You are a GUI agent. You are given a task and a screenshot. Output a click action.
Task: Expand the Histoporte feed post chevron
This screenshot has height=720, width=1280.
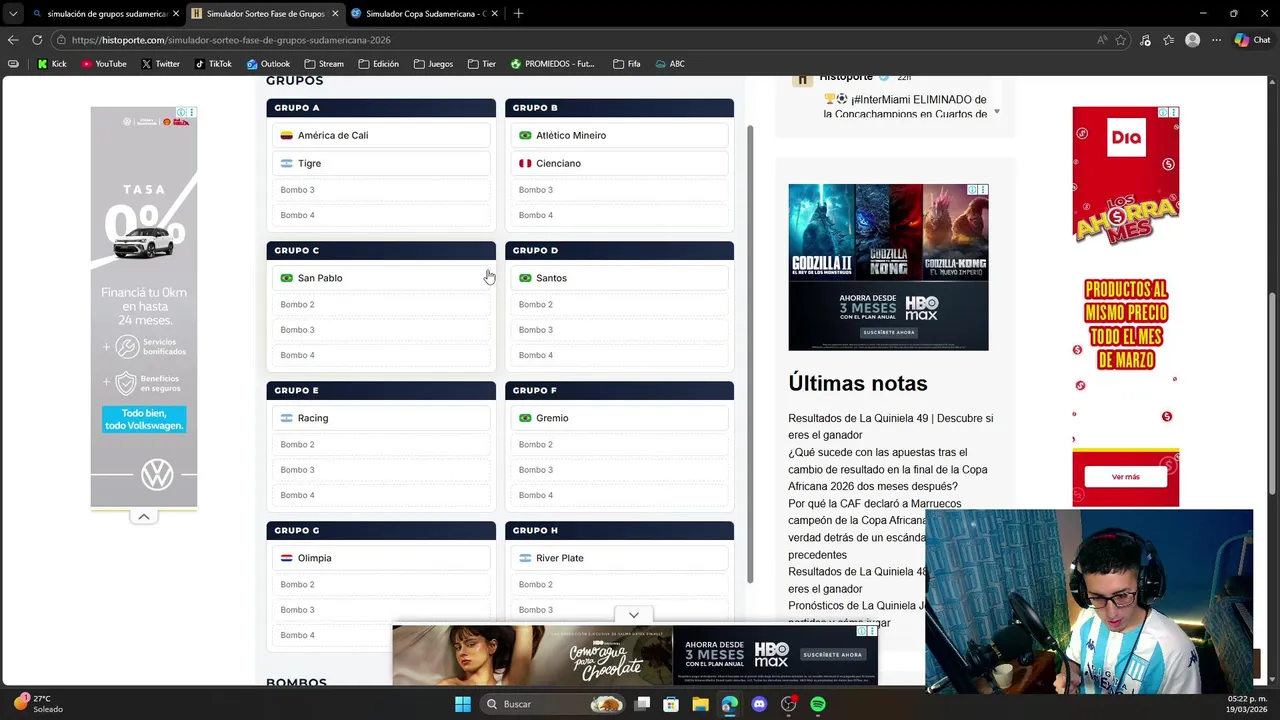(x=996, y=111)
